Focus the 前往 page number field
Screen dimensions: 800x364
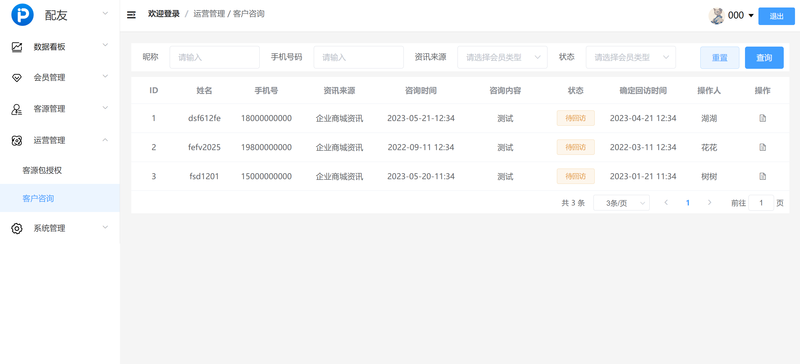point(761,203)
